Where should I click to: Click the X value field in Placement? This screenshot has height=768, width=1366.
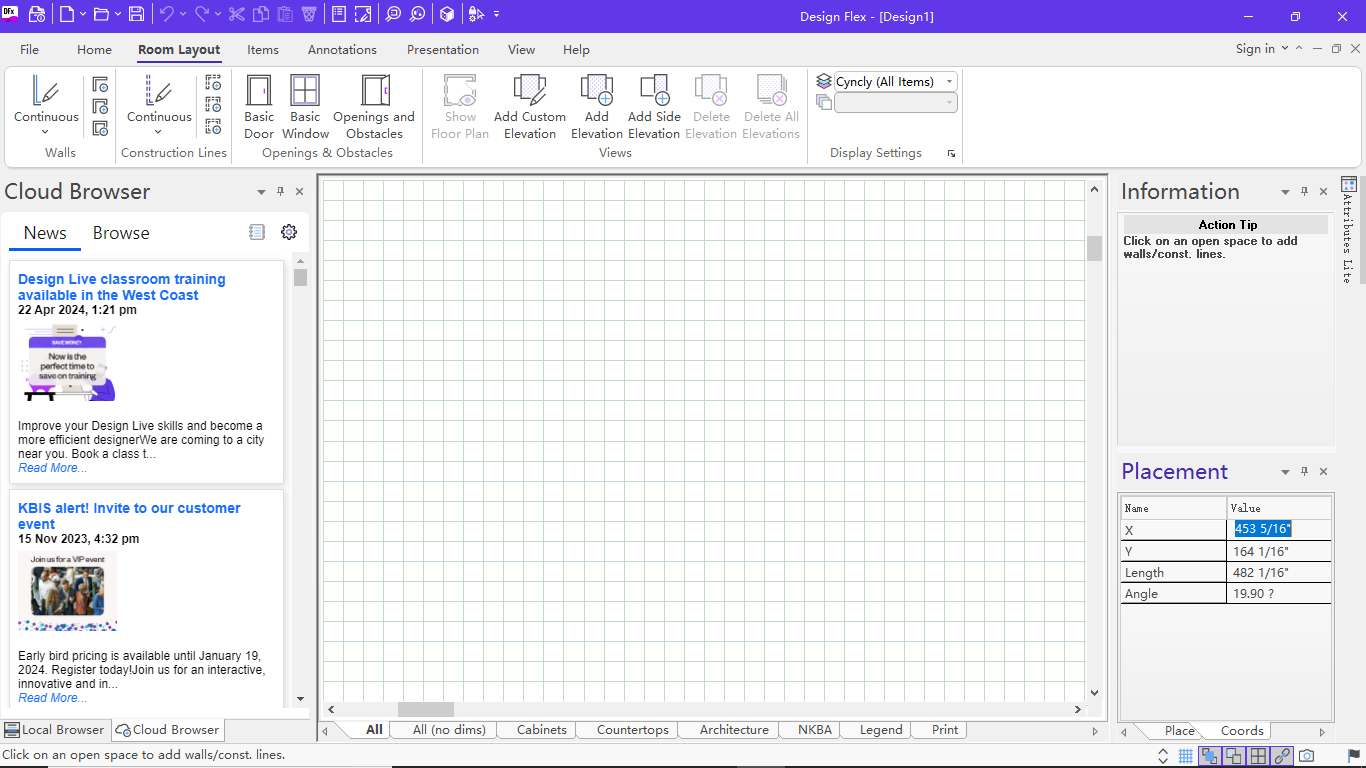point(1279,529)
